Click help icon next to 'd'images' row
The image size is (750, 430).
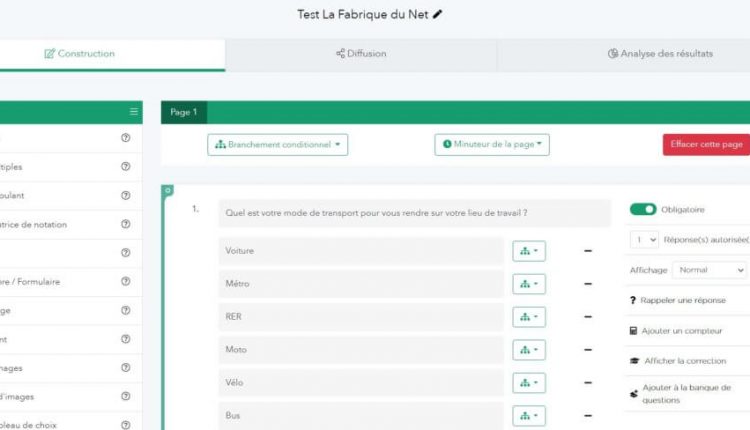pyautogui.click(x=125, y=396)
